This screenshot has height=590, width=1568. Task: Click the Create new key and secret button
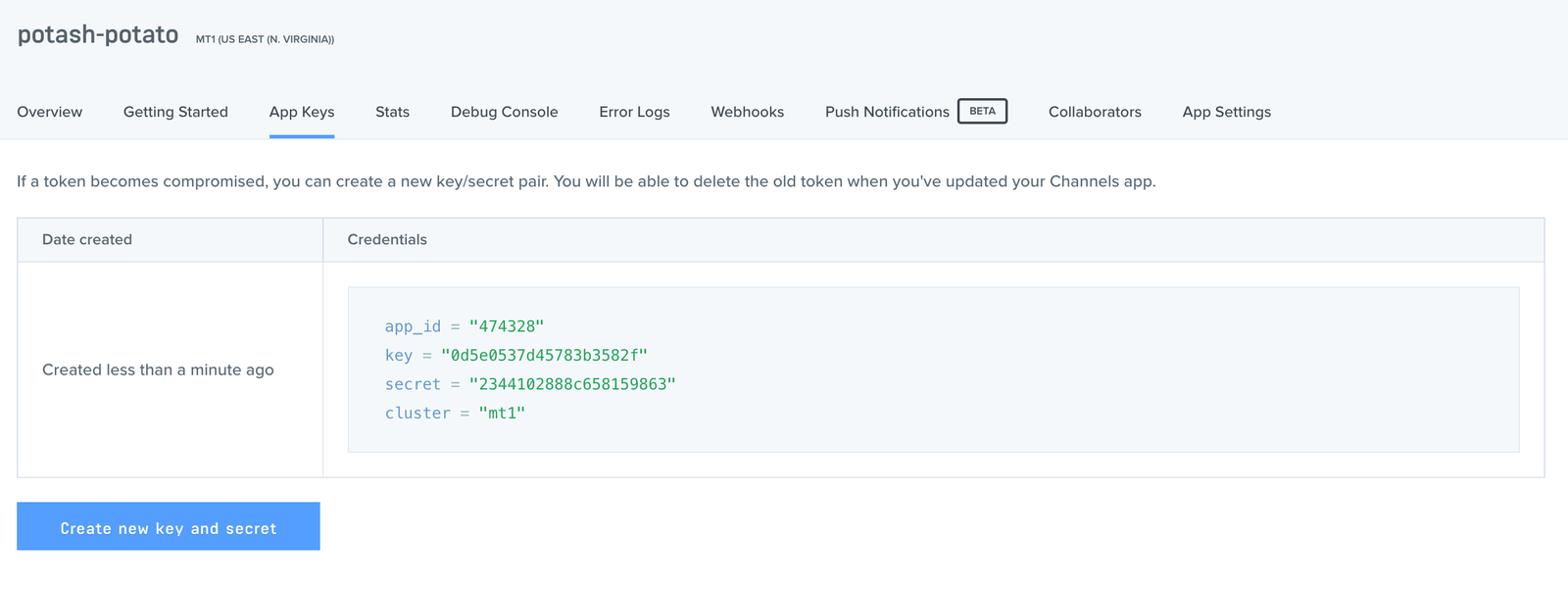[x=169, y=527]
